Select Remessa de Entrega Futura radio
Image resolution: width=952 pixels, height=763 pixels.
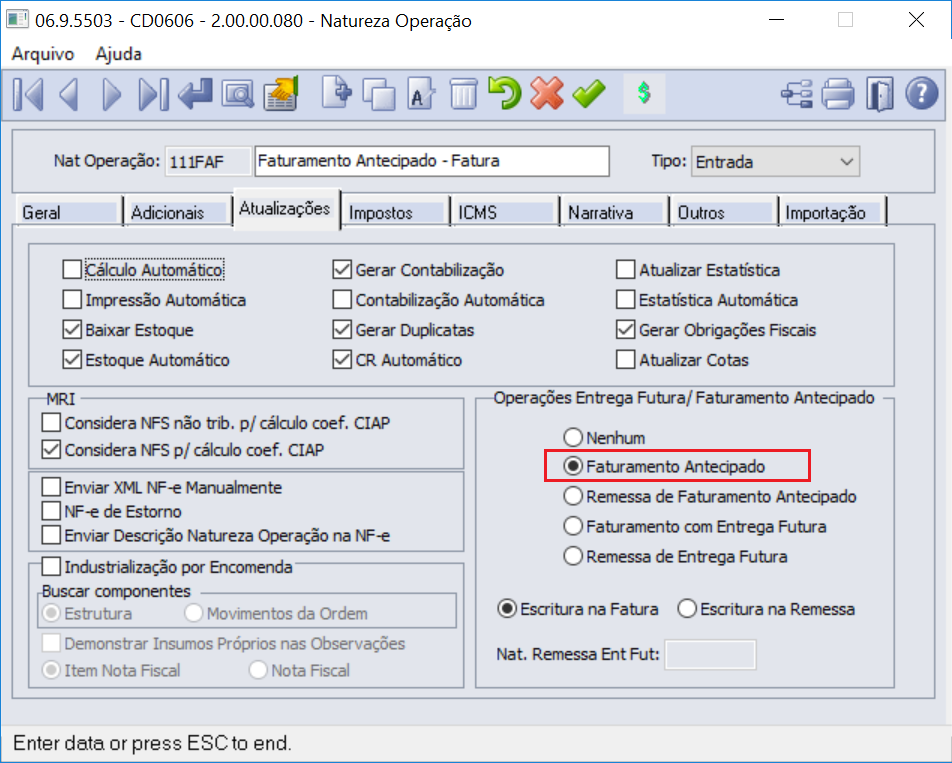tap(573, 556)
